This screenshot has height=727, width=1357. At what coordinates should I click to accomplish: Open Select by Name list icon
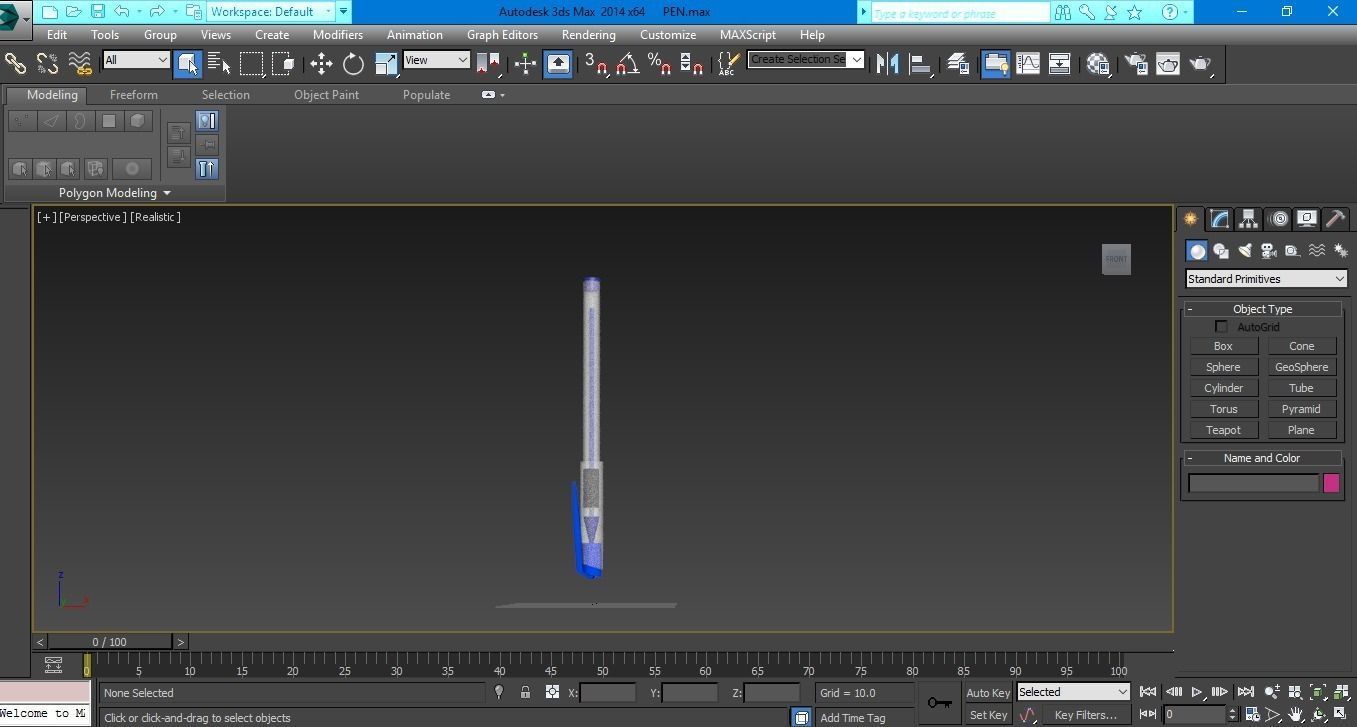click(219, 64)
